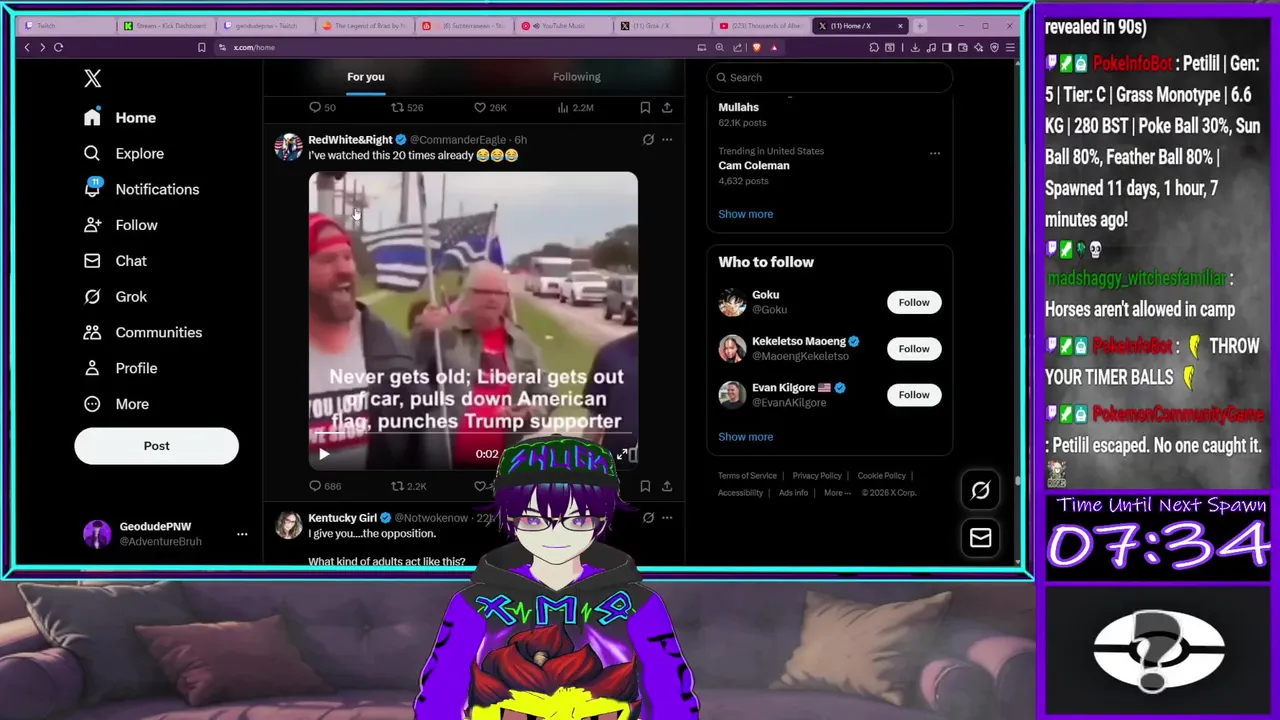The width and height of the screenshot is (1280, 720).
Task: Go back with browser back arrow
Action: coord(27,47)
